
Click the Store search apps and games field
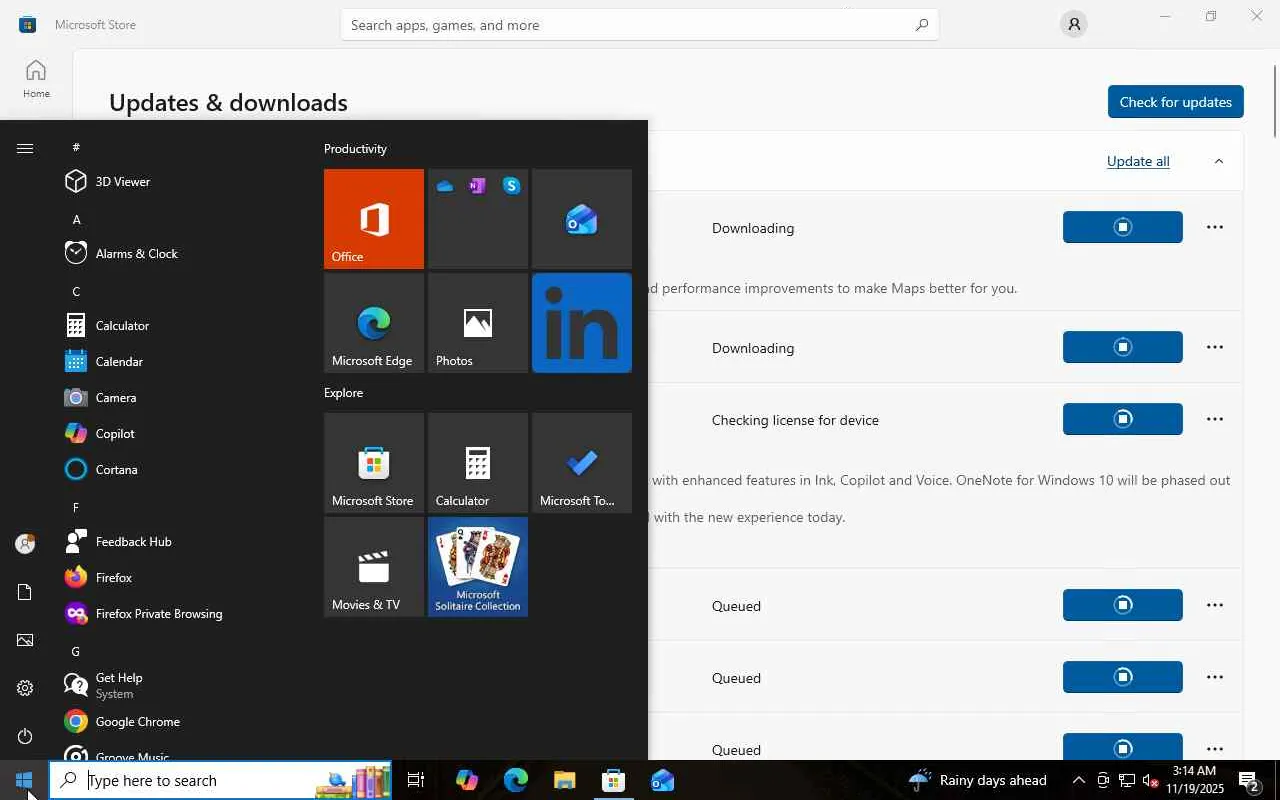click(x=640, y=25)
